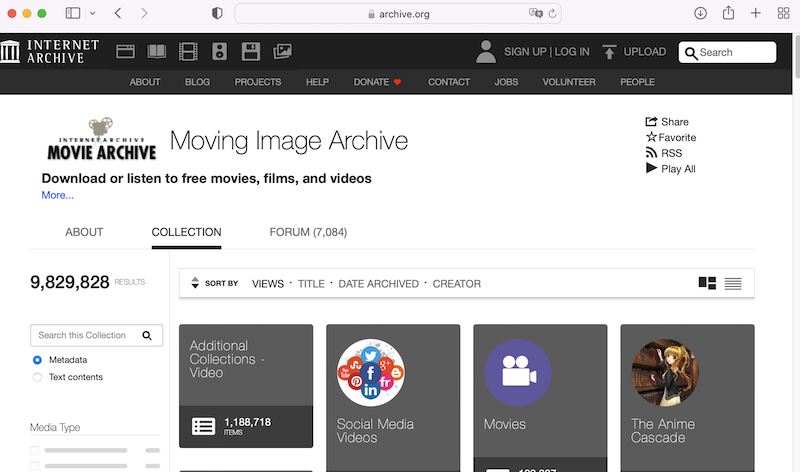
Task: Open the Web (Wayback) icon
Action: click(126, 52)
